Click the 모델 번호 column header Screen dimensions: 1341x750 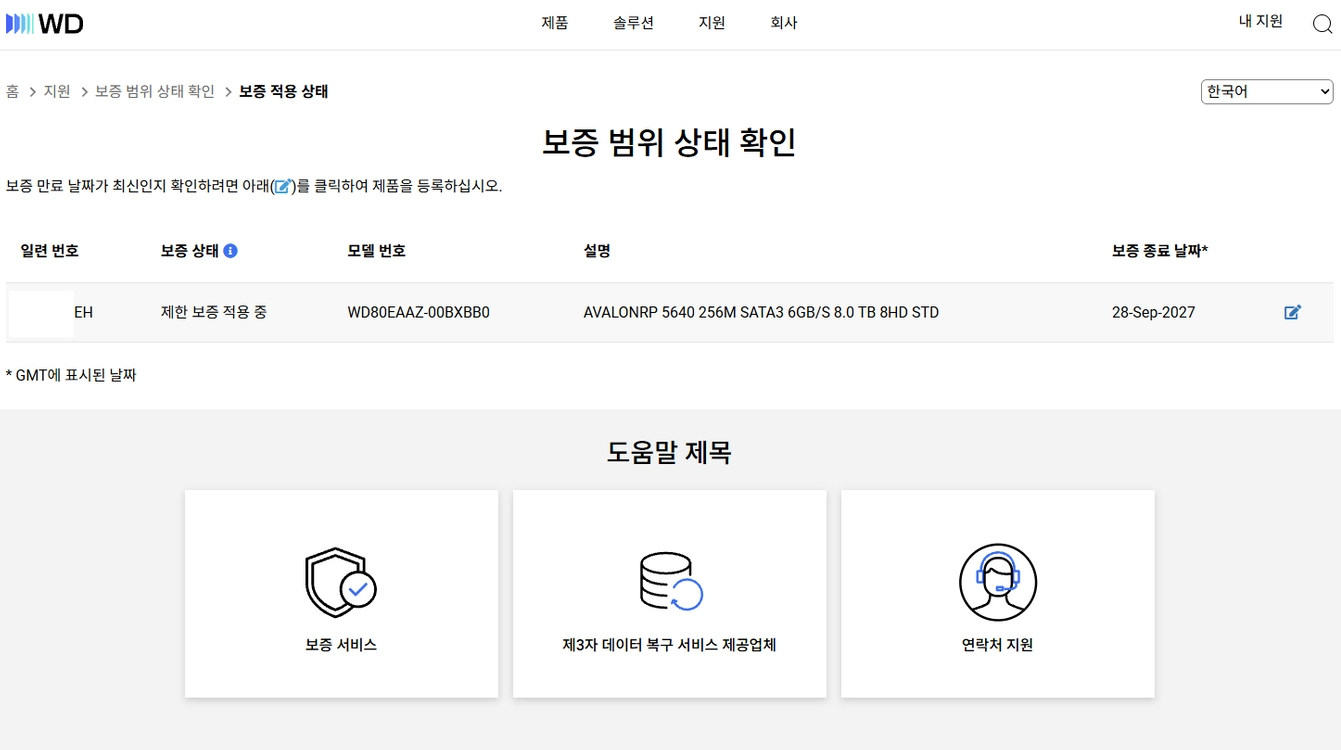tap(376, 251)
